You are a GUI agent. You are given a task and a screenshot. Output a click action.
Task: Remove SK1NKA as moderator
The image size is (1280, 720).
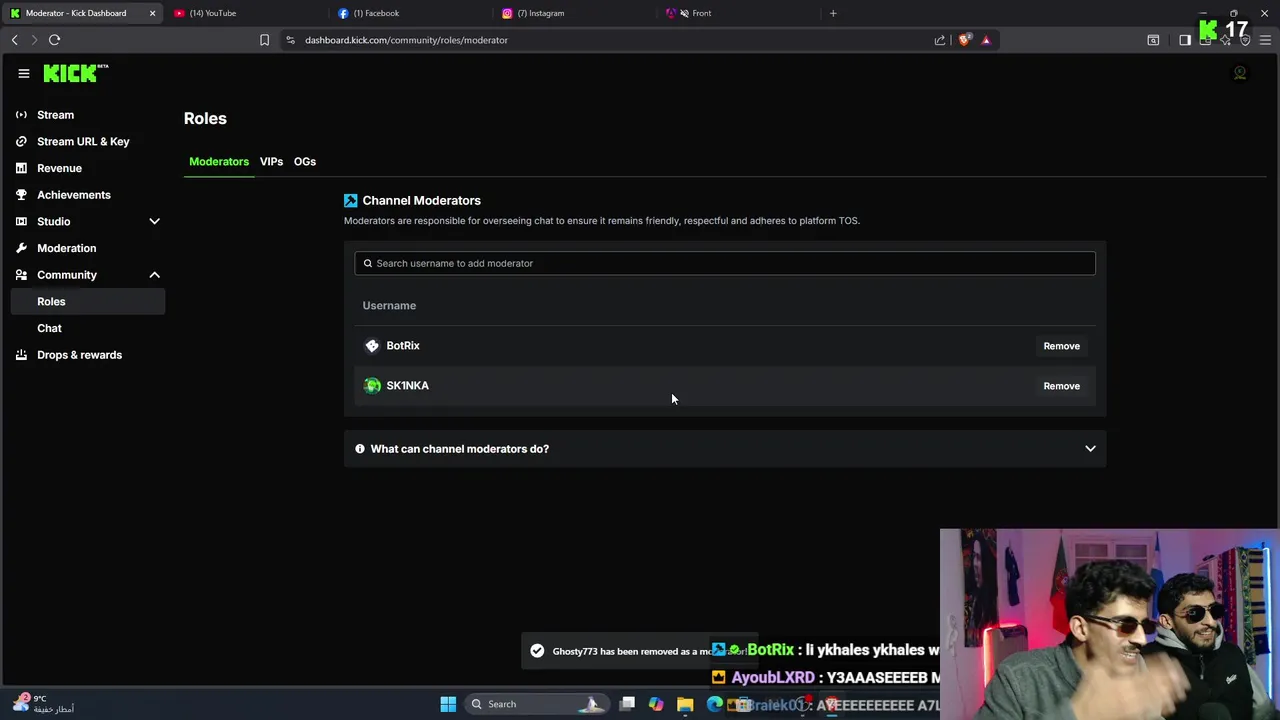coord(1061,386)
